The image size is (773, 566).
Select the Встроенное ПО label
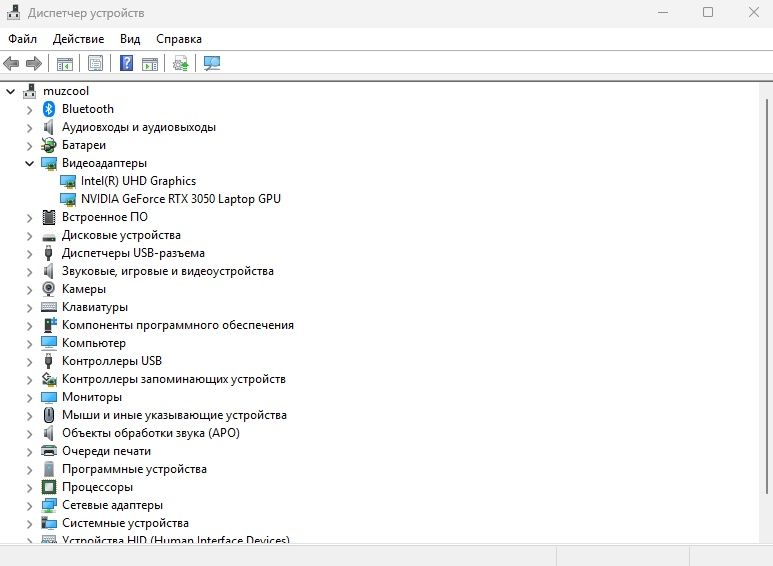click(x=105, y=217)
